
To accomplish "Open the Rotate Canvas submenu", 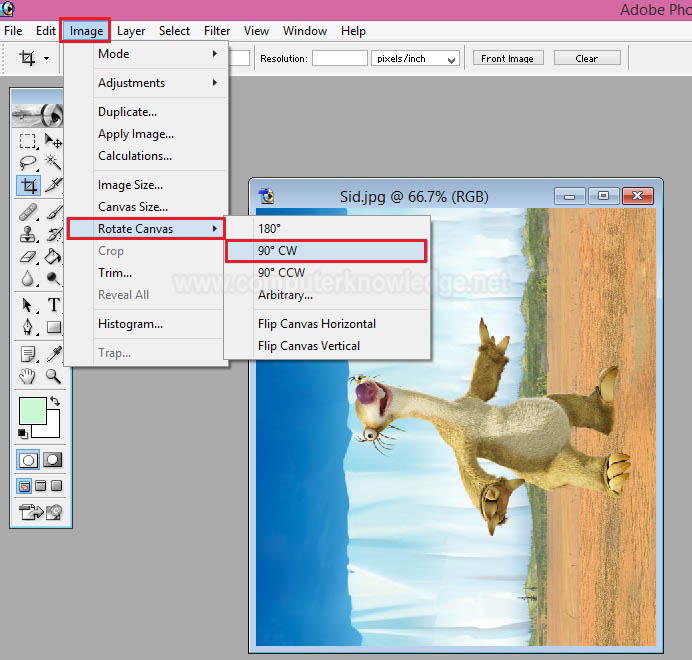I will [147, 229].
